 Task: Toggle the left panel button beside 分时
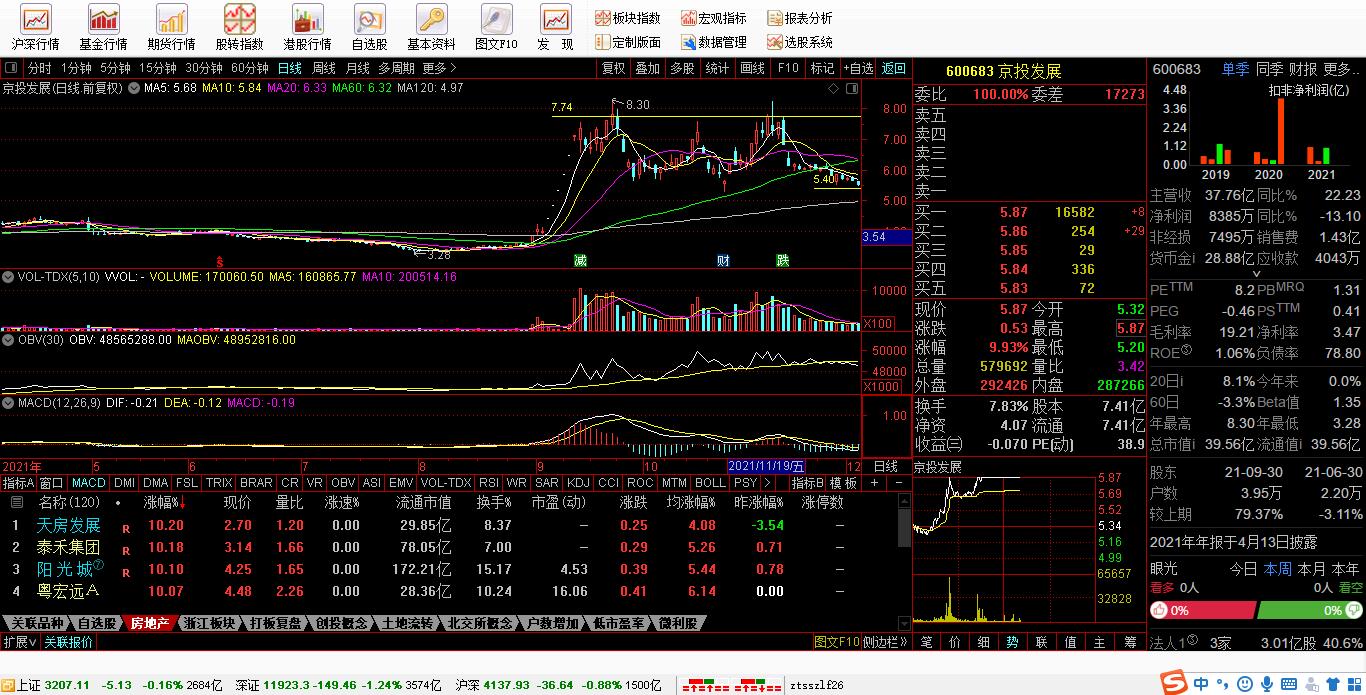[11, 68]
